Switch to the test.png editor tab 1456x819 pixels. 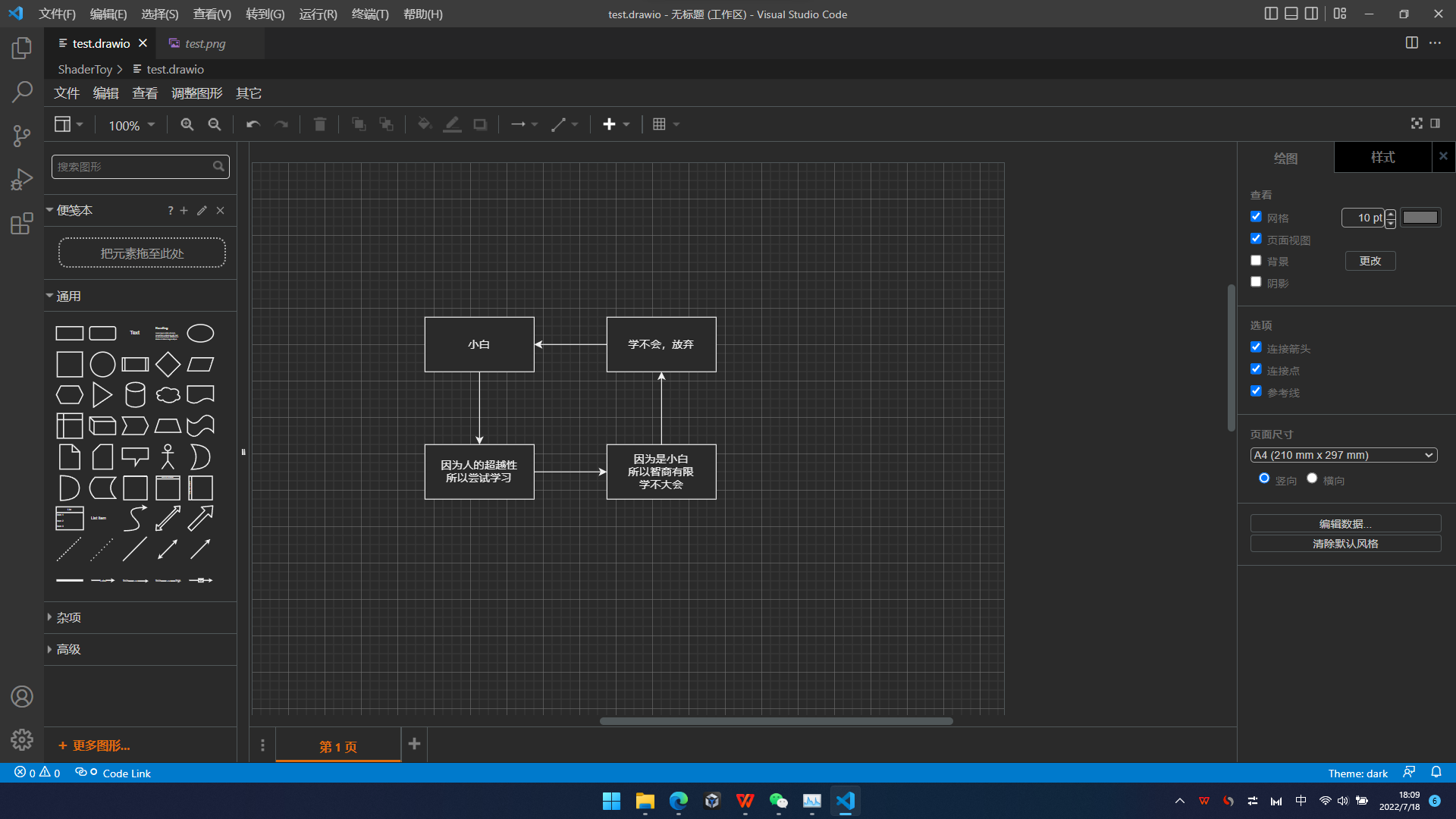[205, 44]
